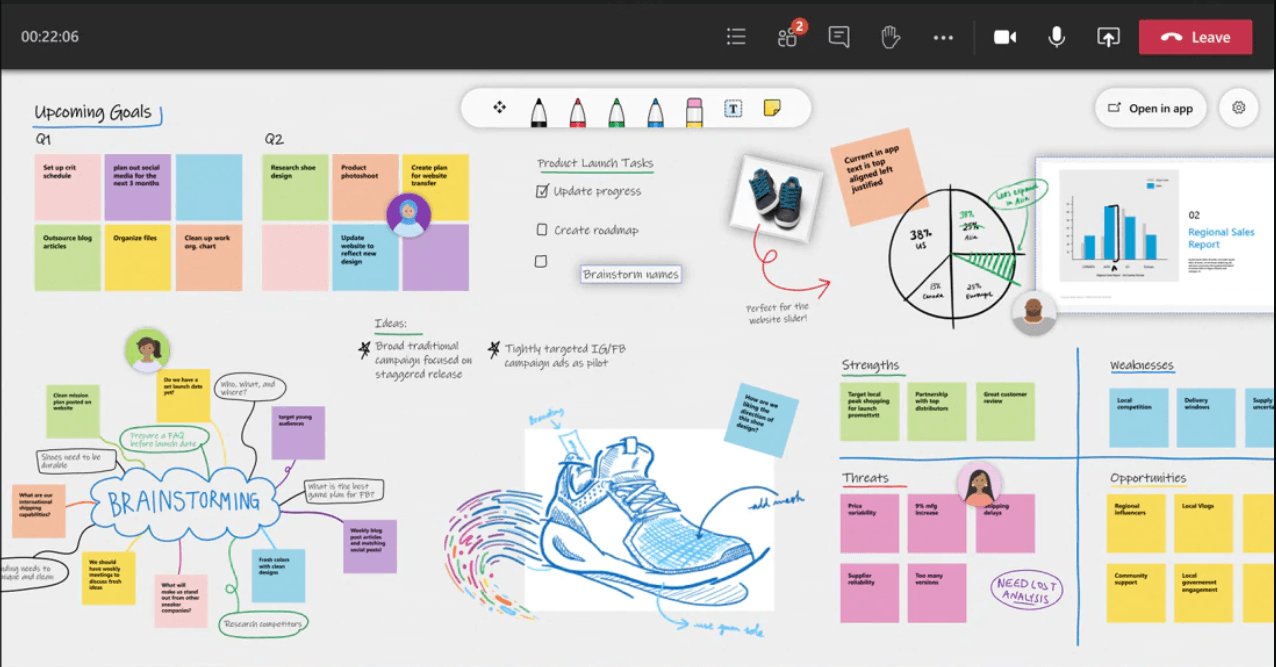This screenshot has width=1276, height=667.
Task: Select the pan tool on the whiteboard toolbar
Action: [499, 107]
